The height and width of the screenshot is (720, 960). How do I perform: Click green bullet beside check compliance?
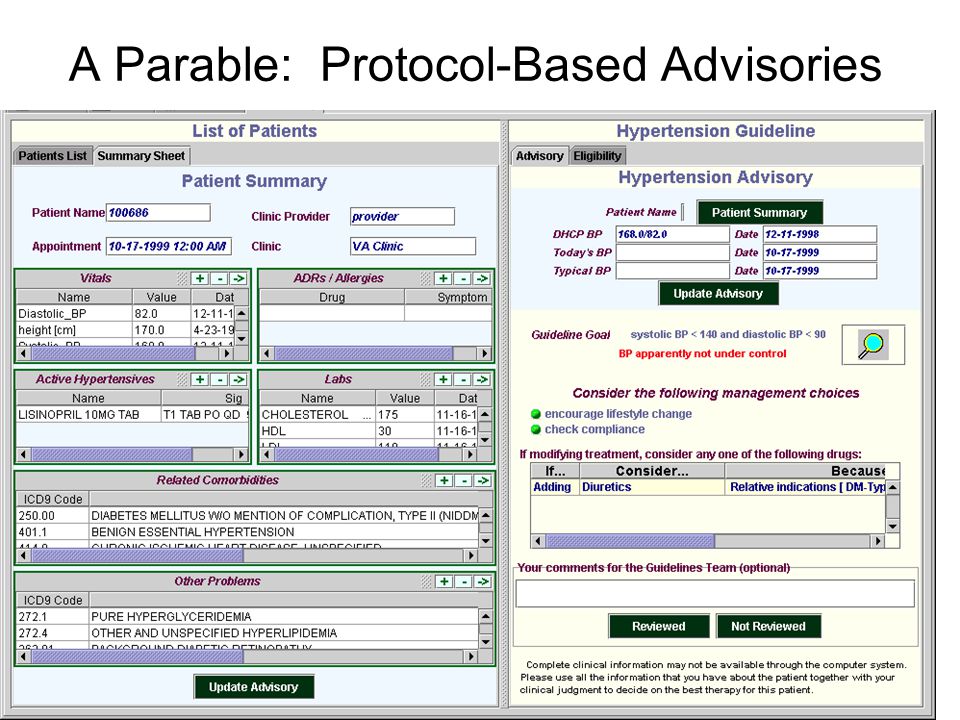tap(536, 429)
